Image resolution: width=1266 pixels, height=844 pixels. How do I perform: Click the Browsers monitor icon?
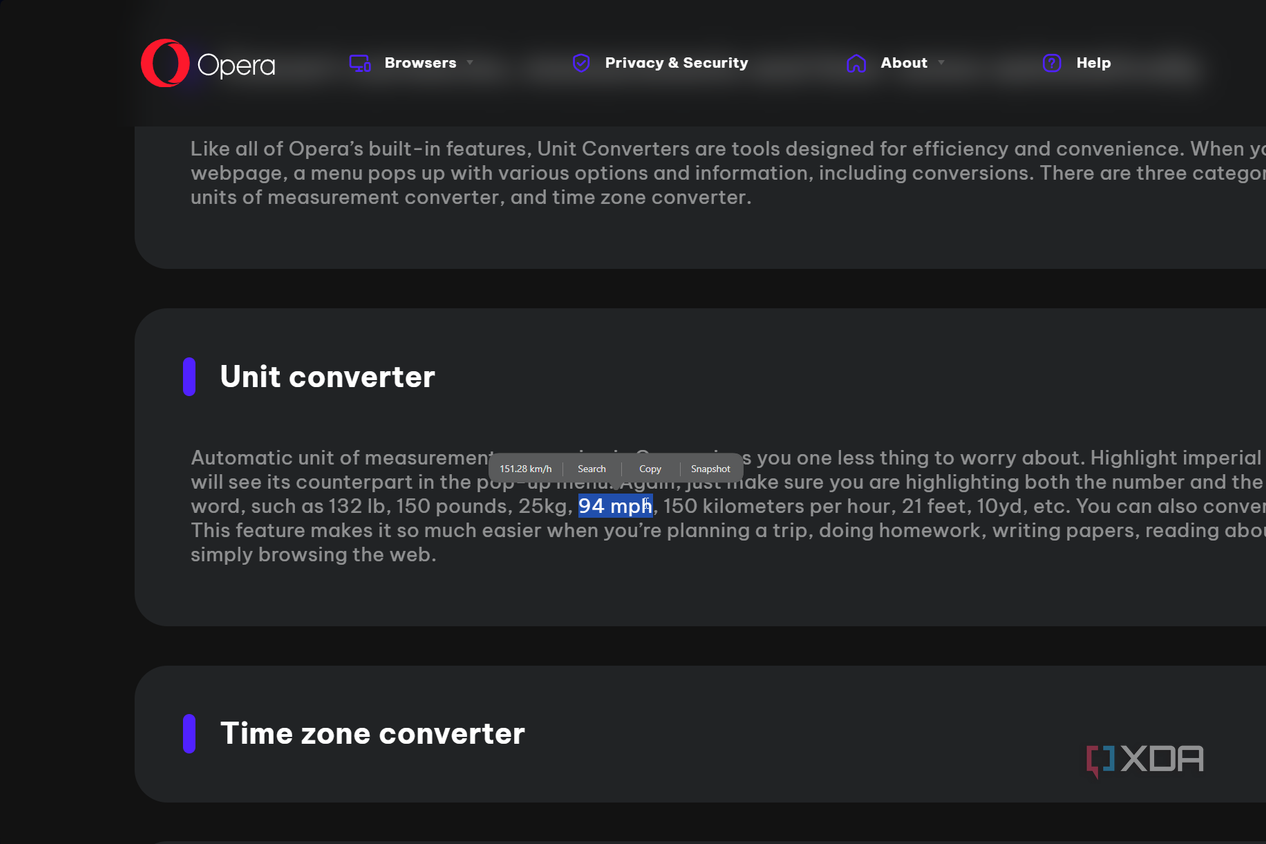click(x=360, y=63)
